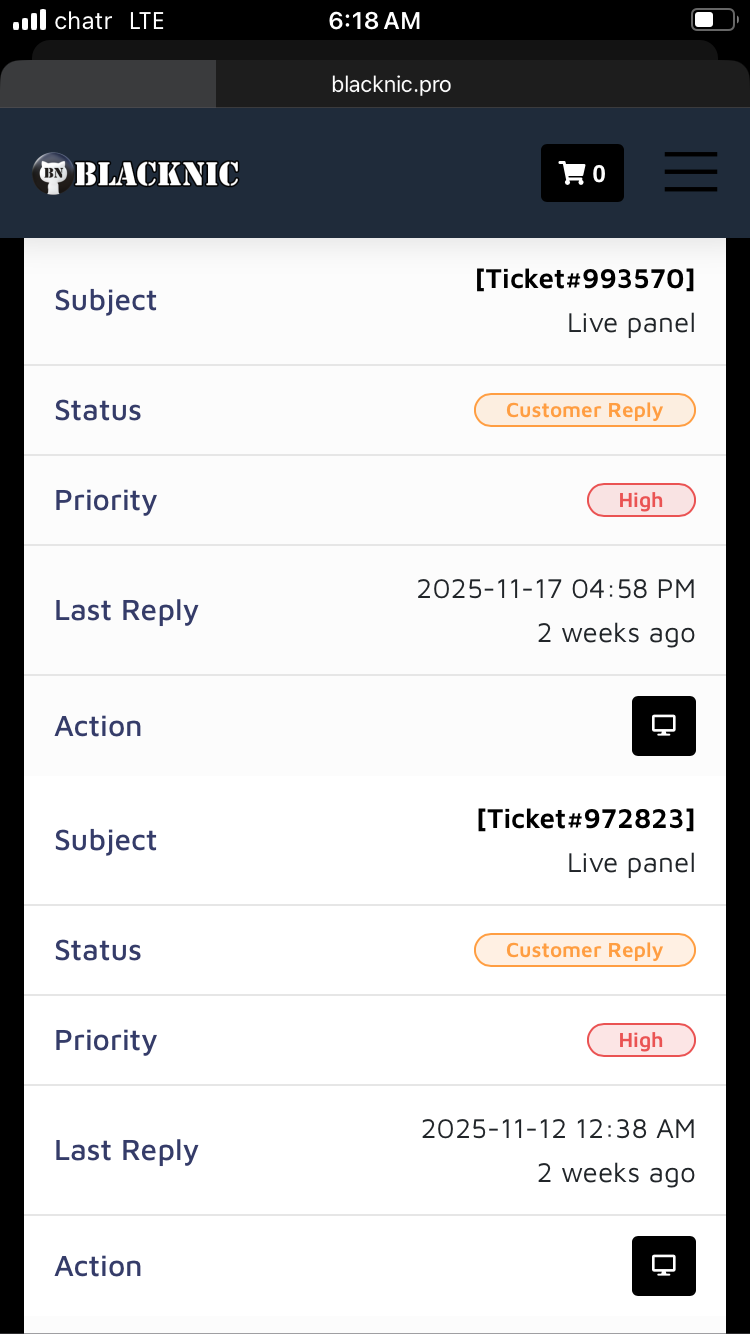Click Live panel subject text of ticket 972823
Viewport: 750px width, 1334px height.
click(x=630, y=863)
